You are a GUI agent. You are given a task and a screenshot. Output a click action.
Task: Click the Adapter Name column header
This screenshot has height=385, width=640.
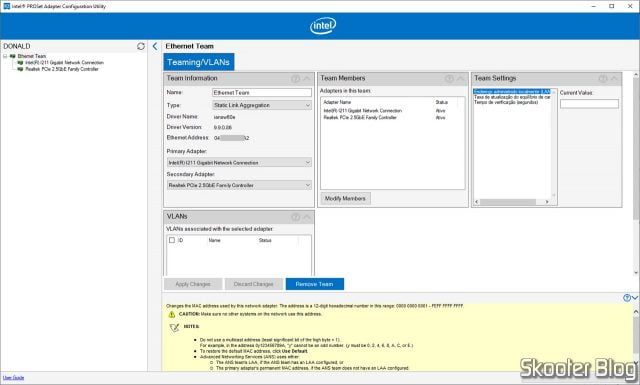click(337, 102)
